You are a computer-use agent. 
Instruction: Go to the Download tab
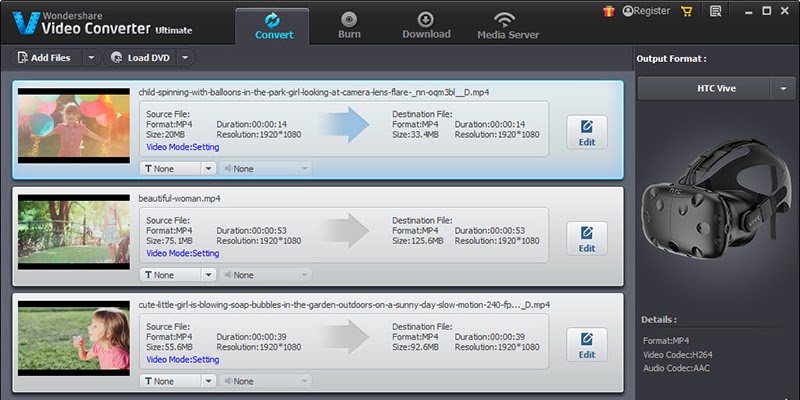coord(426,26)
